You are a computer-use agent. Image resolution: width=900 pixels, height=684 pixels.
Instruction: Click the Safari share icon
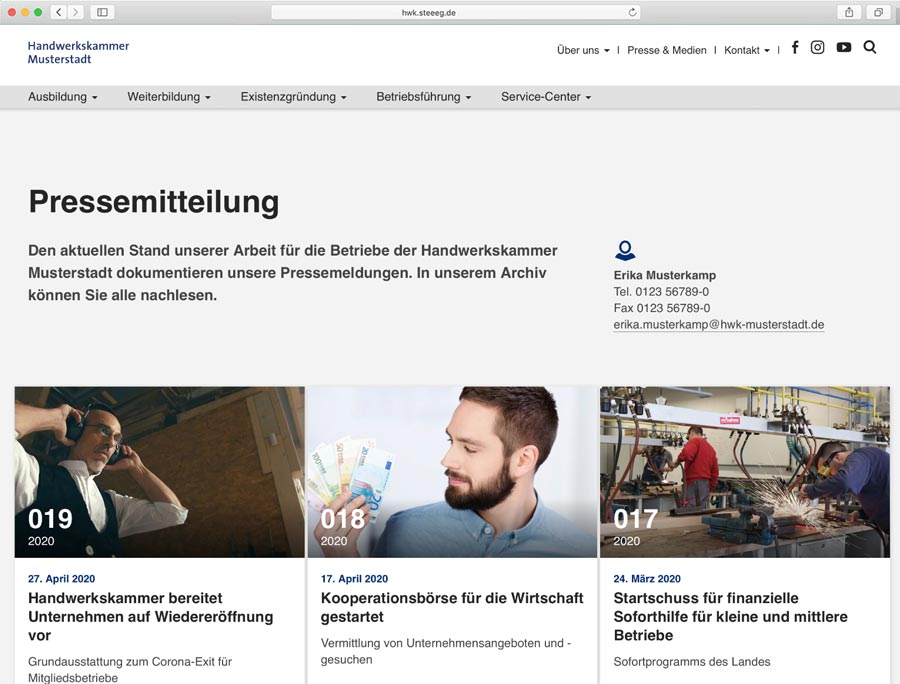point(849,12)
